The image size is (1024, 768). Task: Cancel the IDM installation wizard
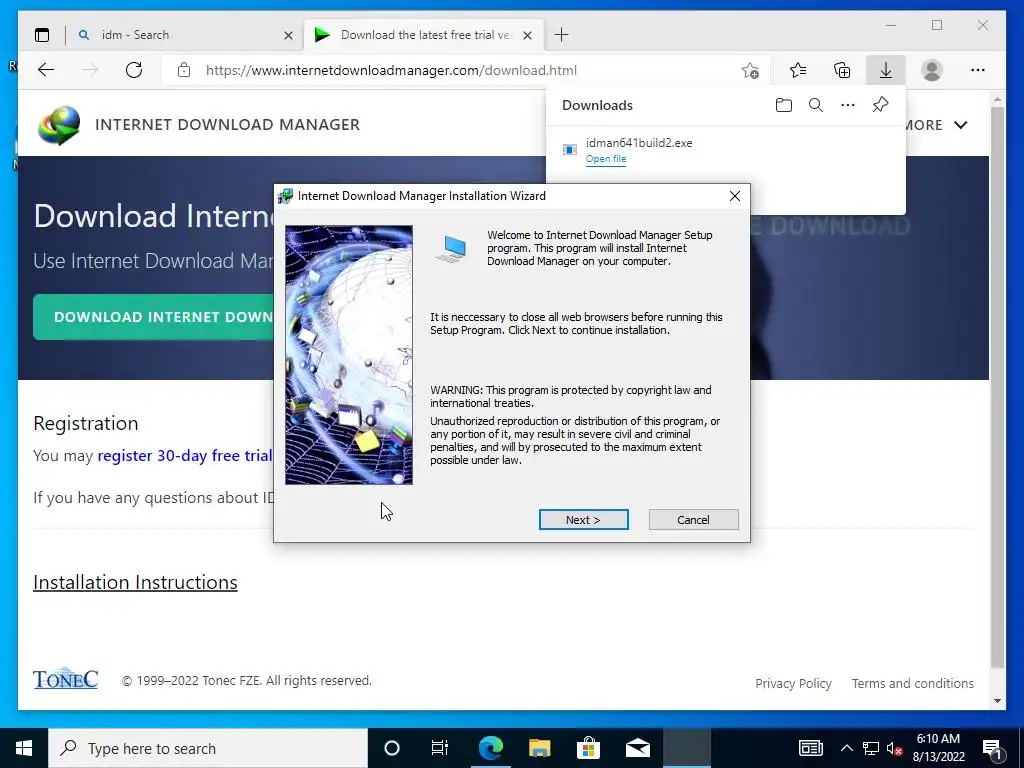(693, 520)
